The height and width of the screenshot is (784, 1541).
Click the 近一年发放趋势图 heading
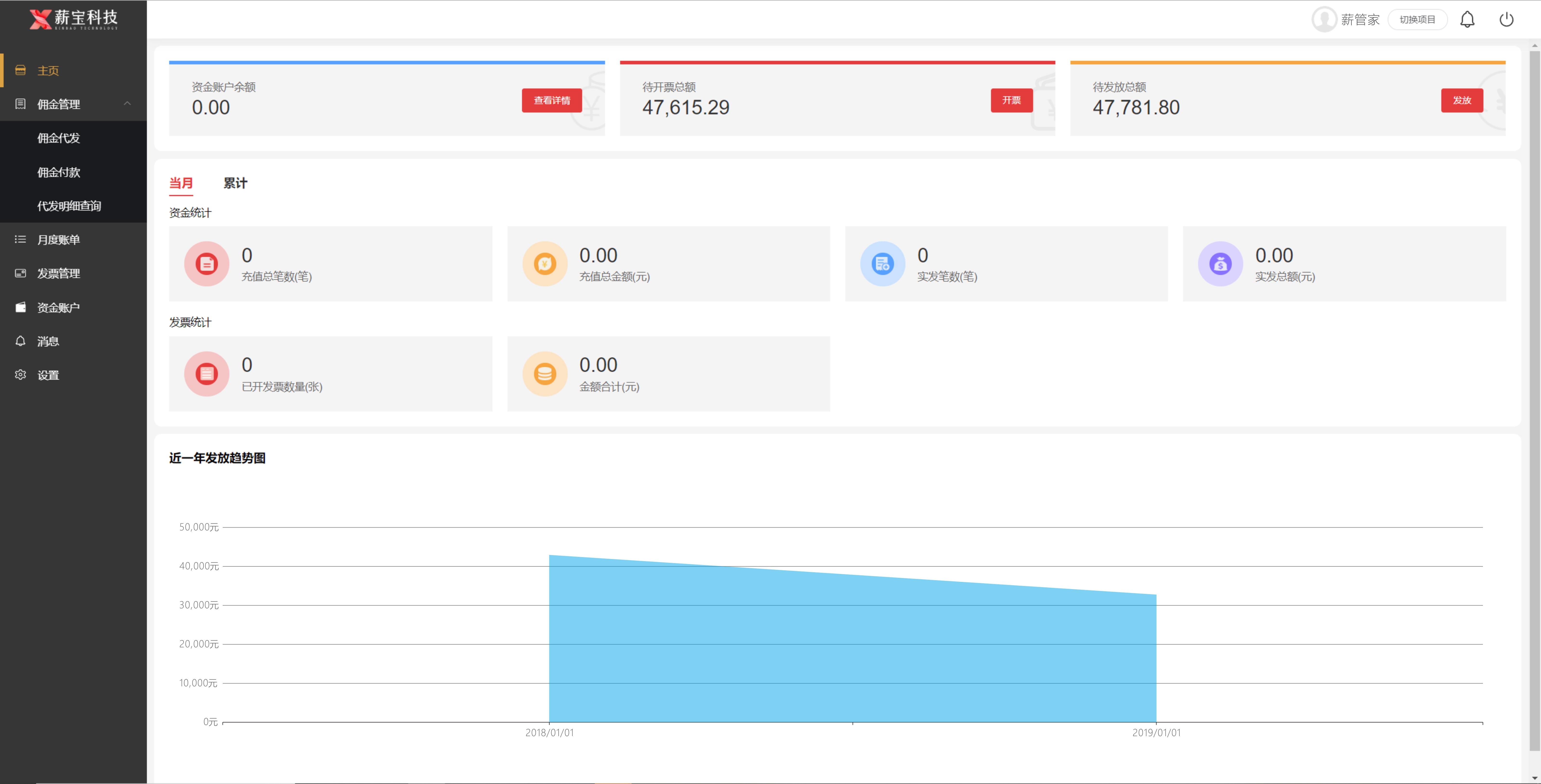point(217,458)
